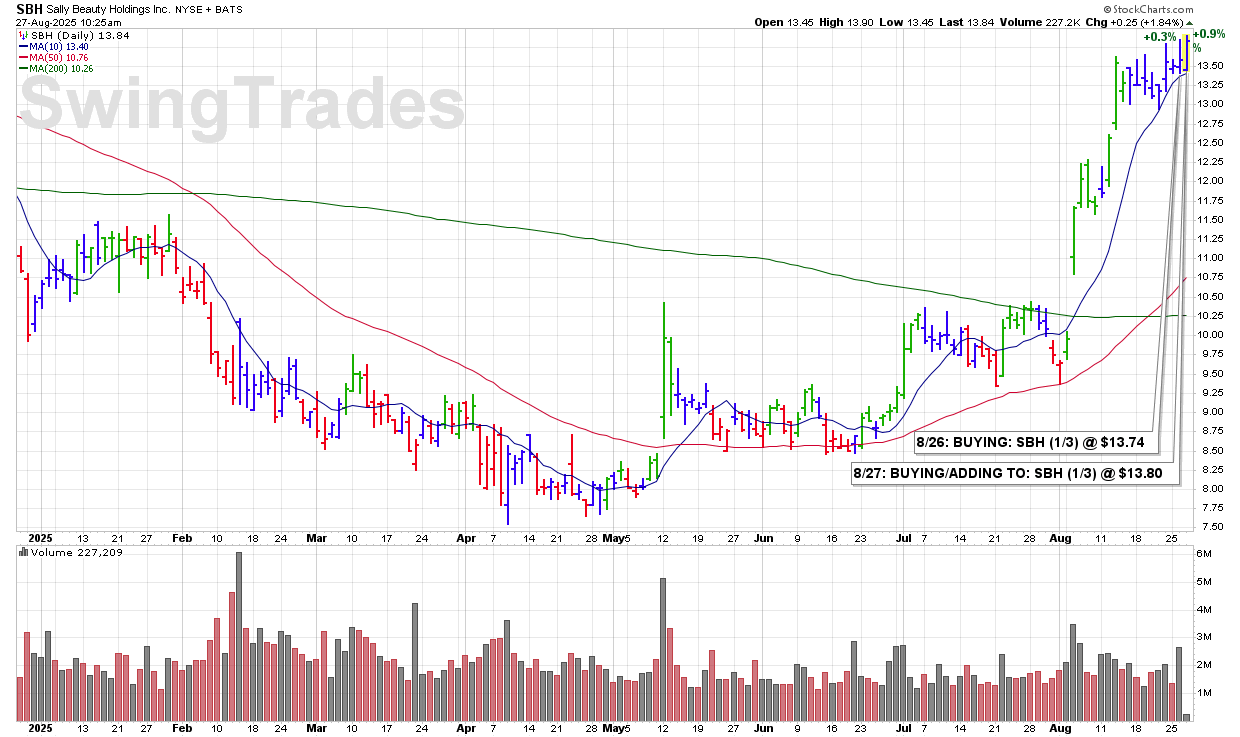Image resolution: width=1240 pixels, height=737 pixels.
Task: Click the SwingTrades watermark text
Action: pyautogui.click(x=243, y=106)
